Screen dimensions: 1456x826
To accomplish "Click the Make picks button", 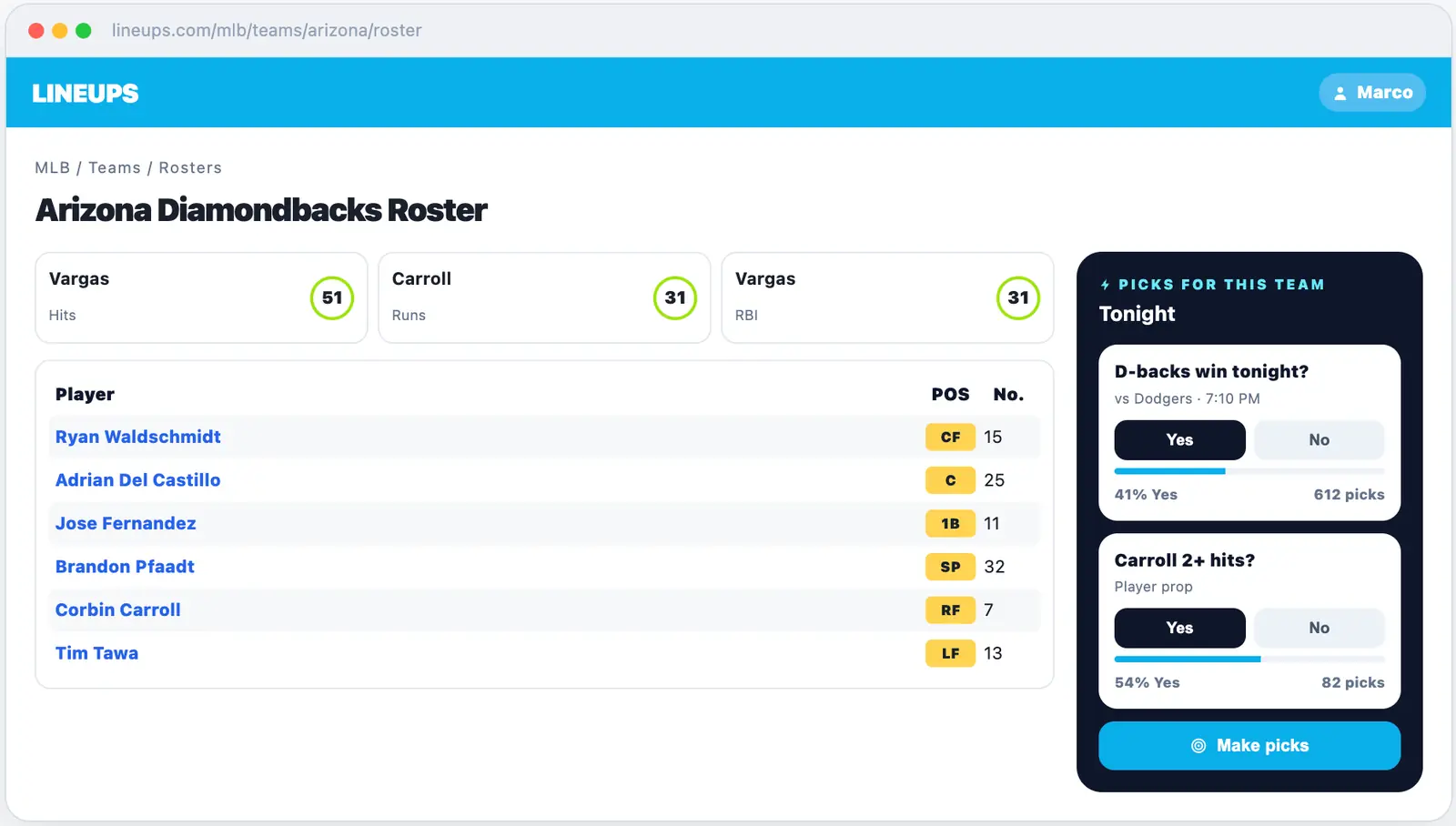I will pyautogui.click(x=1249, y=746).
